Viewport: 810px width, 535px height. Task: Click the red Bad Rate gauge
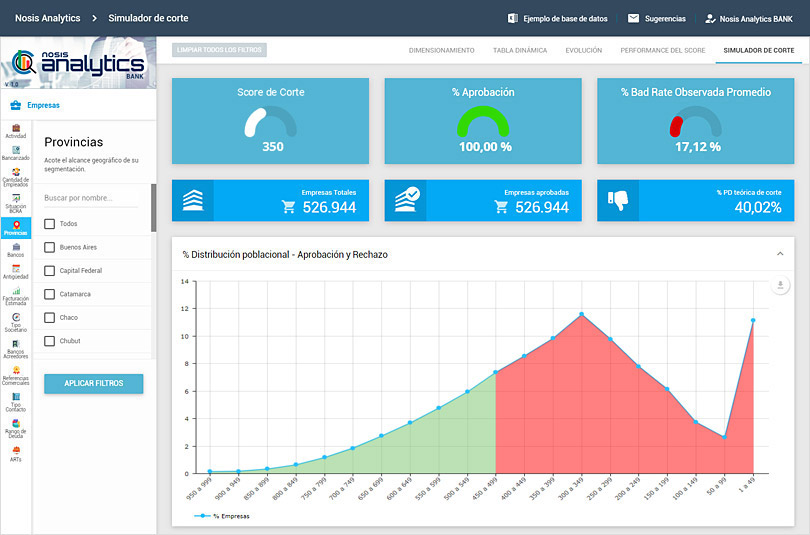[695, 122]
